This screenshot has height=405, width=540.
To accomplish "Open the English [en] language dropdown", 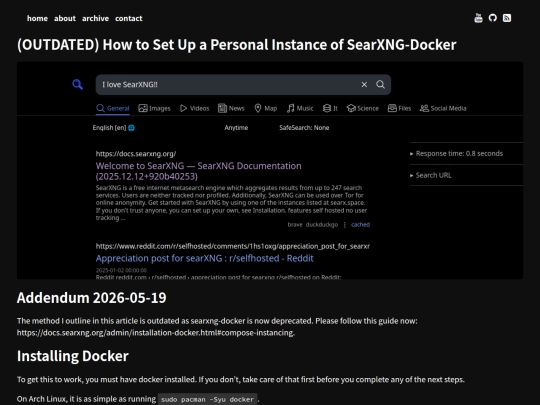I will tap(114, 128).
